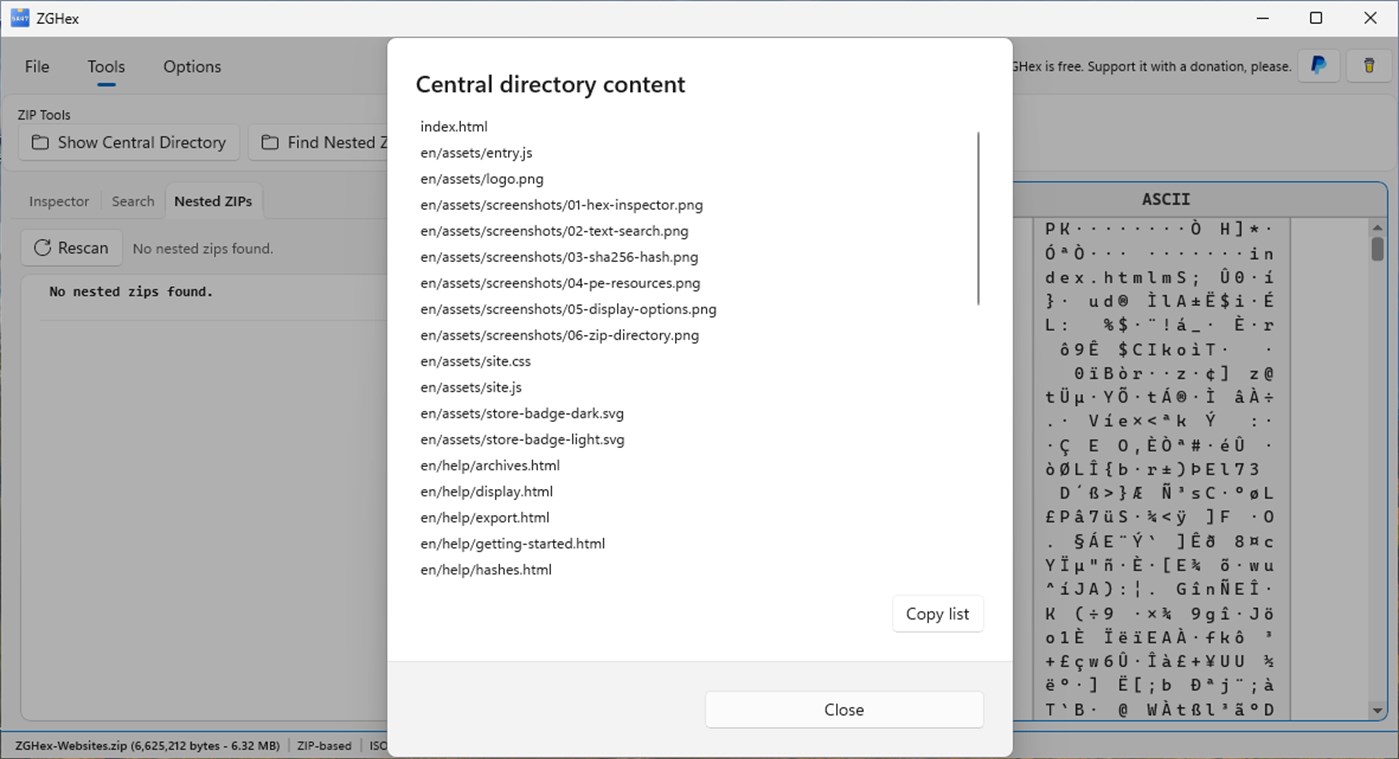This screenshot has width=1399, height=759.
Task: Click the Find Nested ZIPs button
Action: pyautogui.click(x=320, y=142)
